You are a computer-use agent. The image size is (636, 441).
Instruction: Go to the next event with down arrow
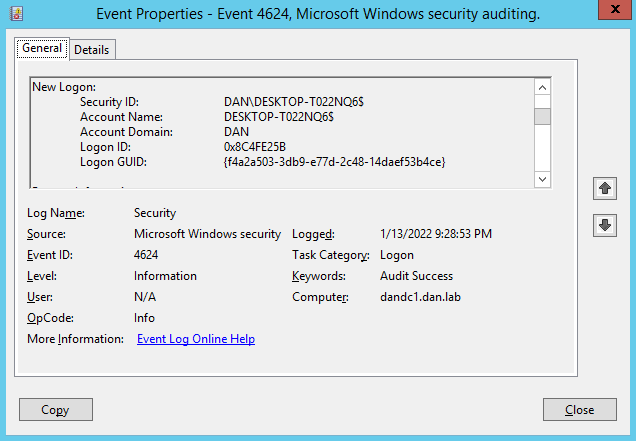pos(604,225)
